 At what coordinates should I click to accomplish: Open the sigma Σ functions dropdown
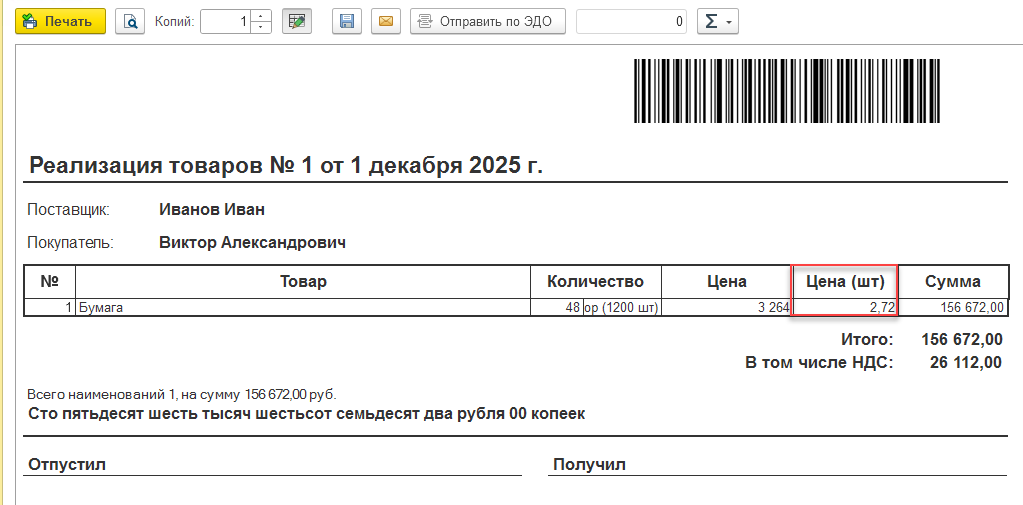716,21
